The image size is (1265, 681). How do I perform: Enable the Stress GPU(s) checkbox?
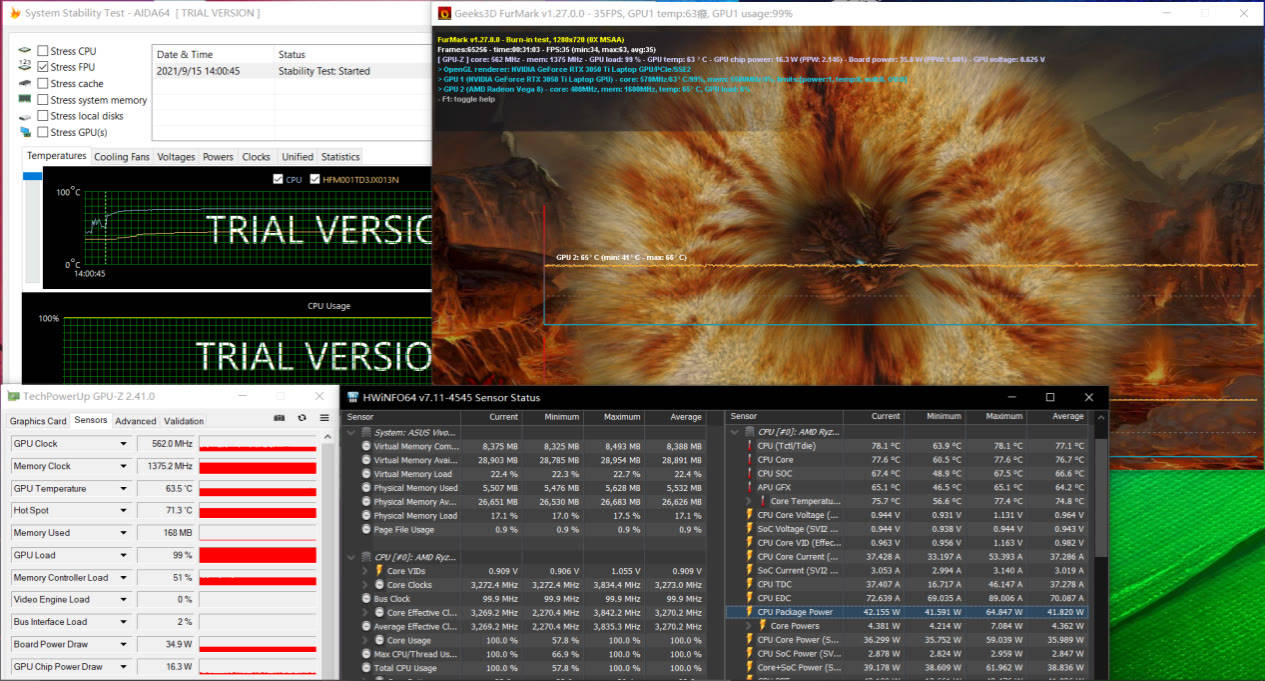tap(43, 132)
